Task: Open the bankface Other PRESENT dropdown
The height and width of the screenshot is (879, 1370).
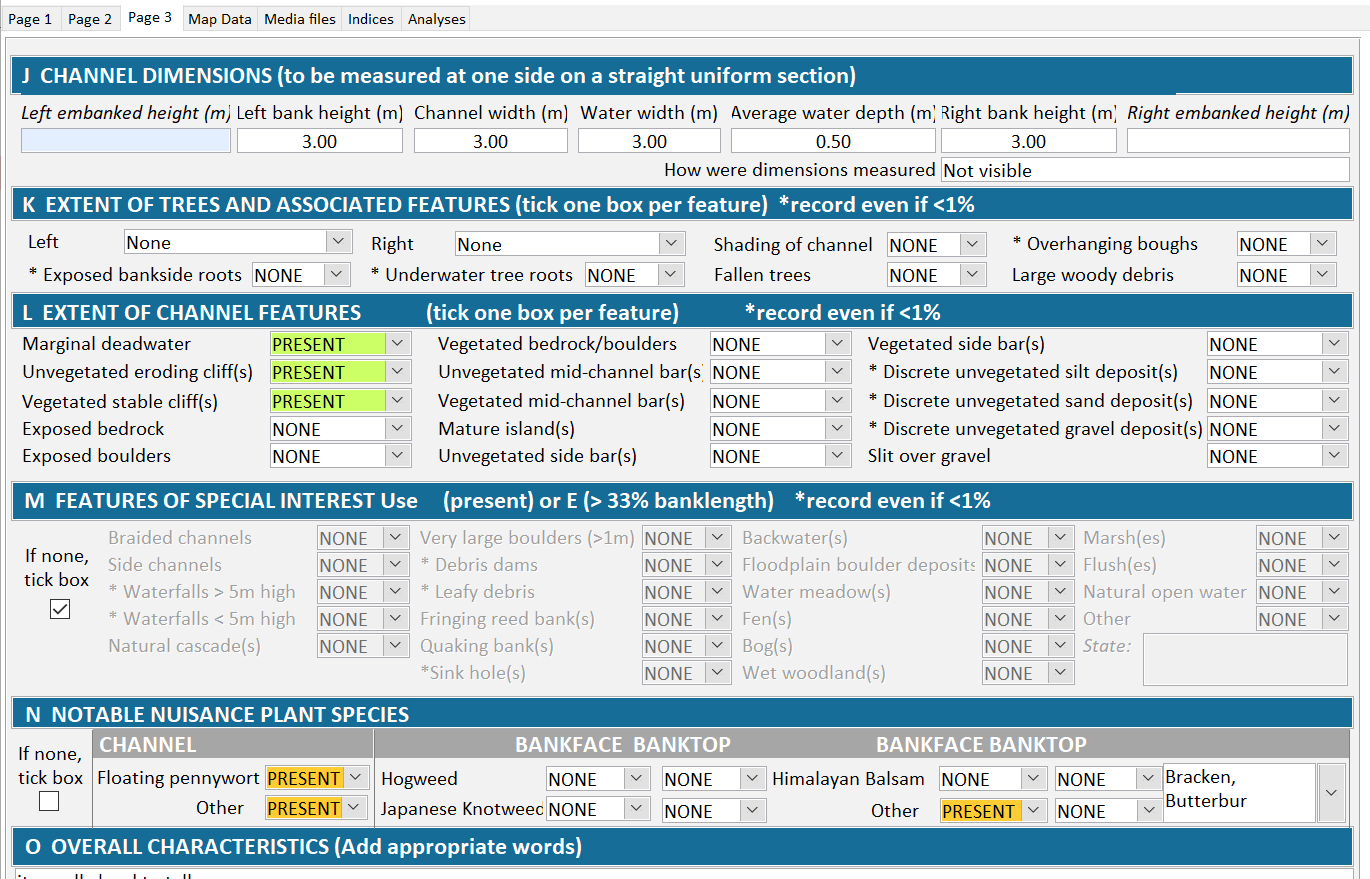Action: pos(992,811)
